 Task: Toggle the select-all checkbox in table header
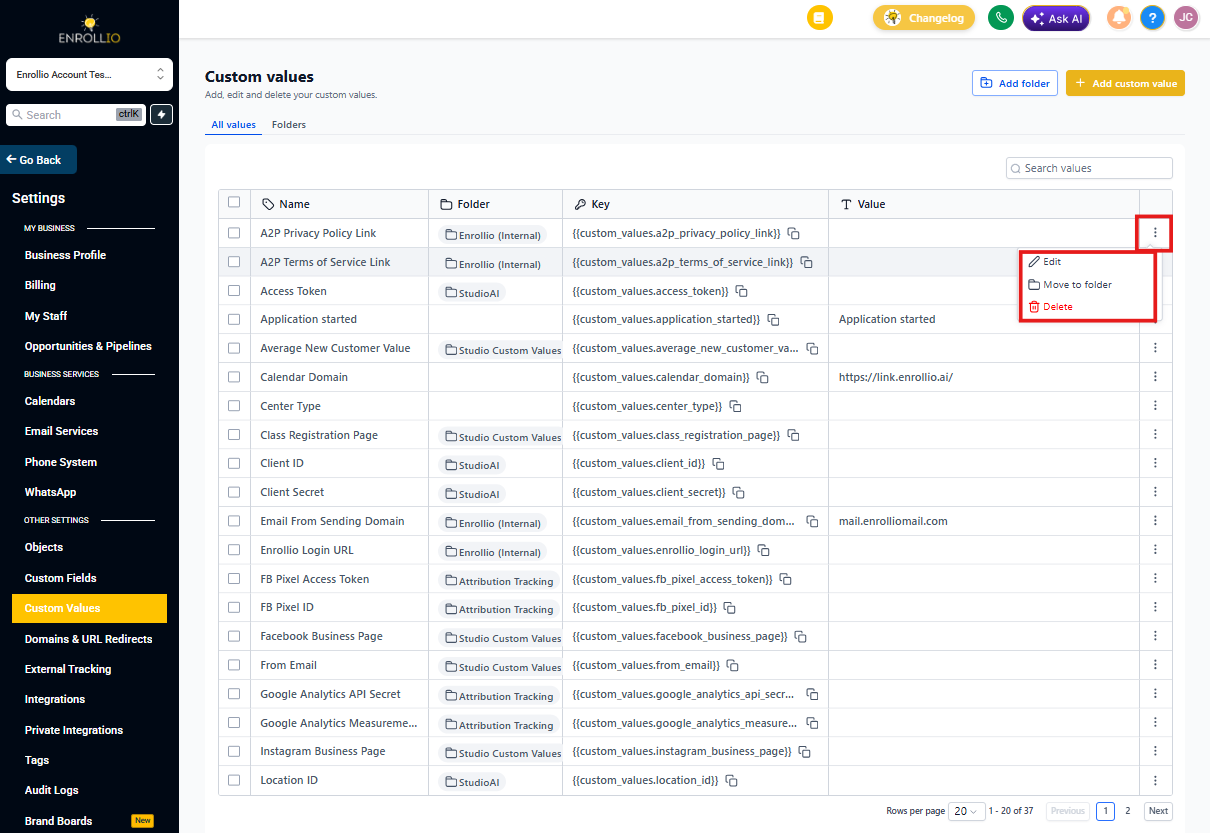234,203
